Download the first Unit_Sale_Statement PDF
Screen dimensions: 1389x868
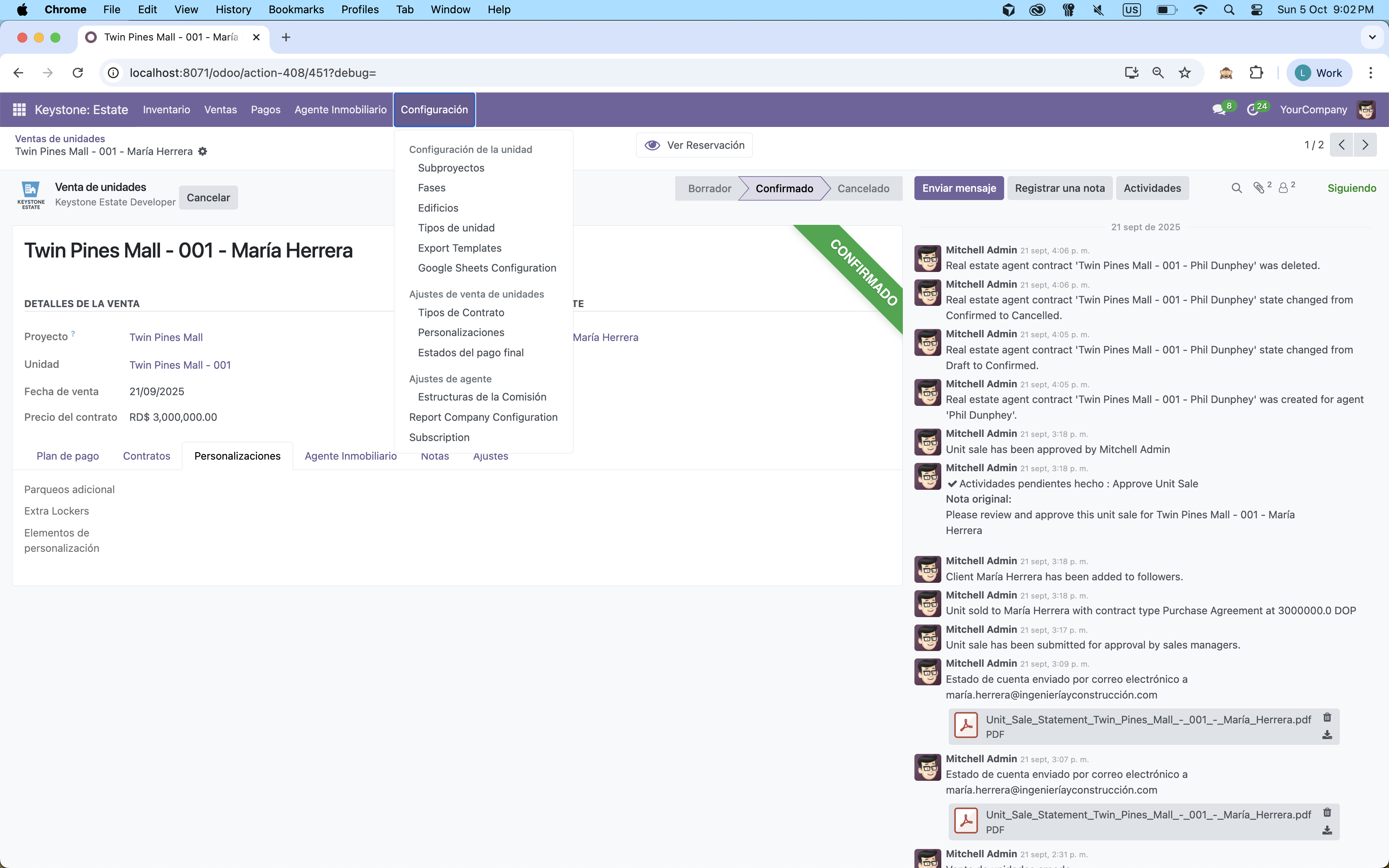(1327, 735)
